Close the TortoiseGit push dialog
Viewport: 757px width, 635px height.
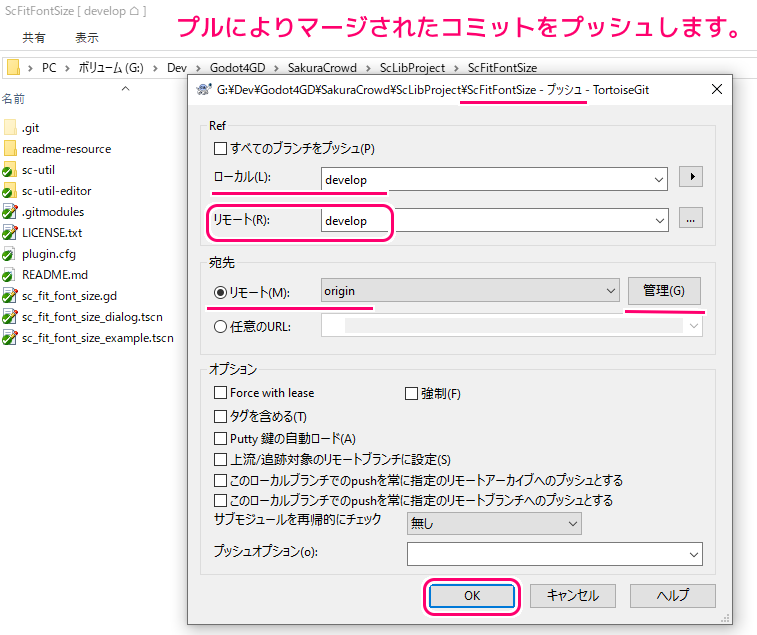[x=717, y=89]
